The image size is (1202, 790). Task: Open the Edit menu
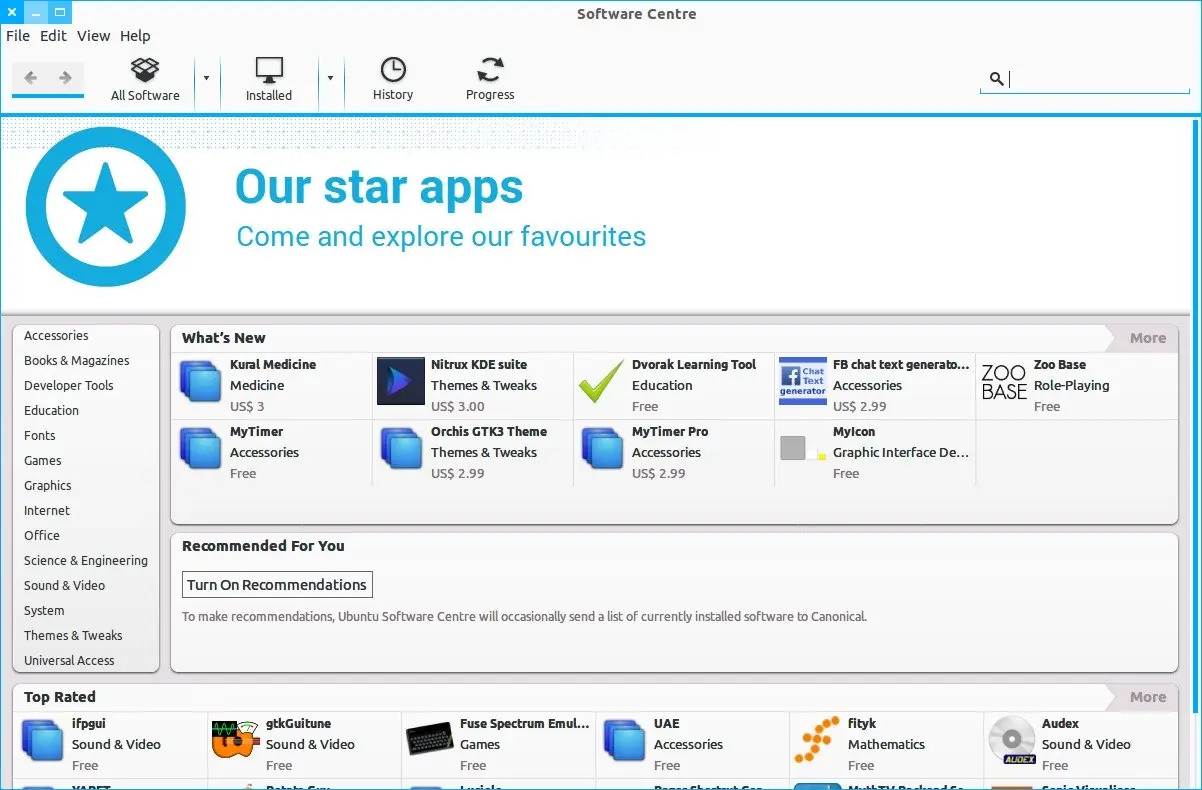pyautogui.click(x=53, y=36)
